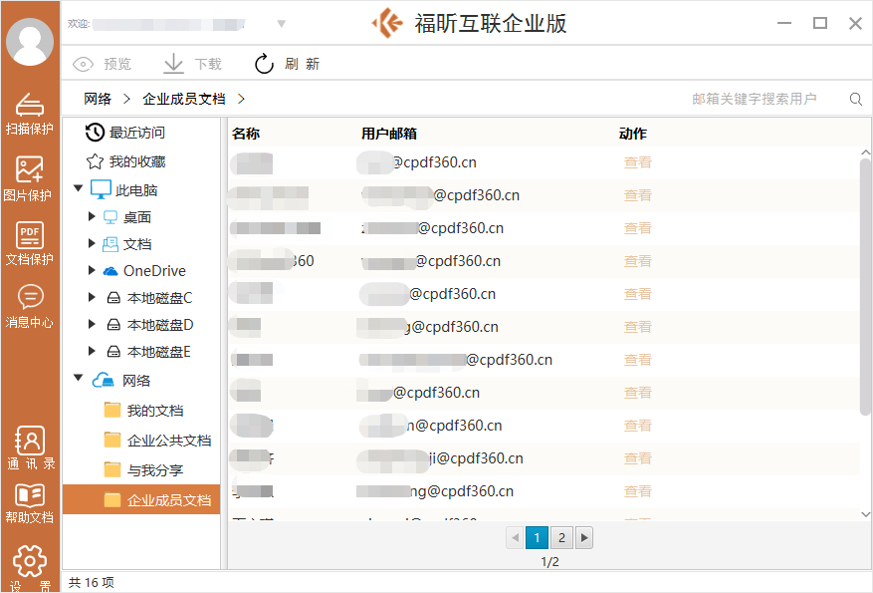The height and width of the screenshot is (593, 873).
Task: Click the 用户邮箱 column header
Action: click(389, 134)
